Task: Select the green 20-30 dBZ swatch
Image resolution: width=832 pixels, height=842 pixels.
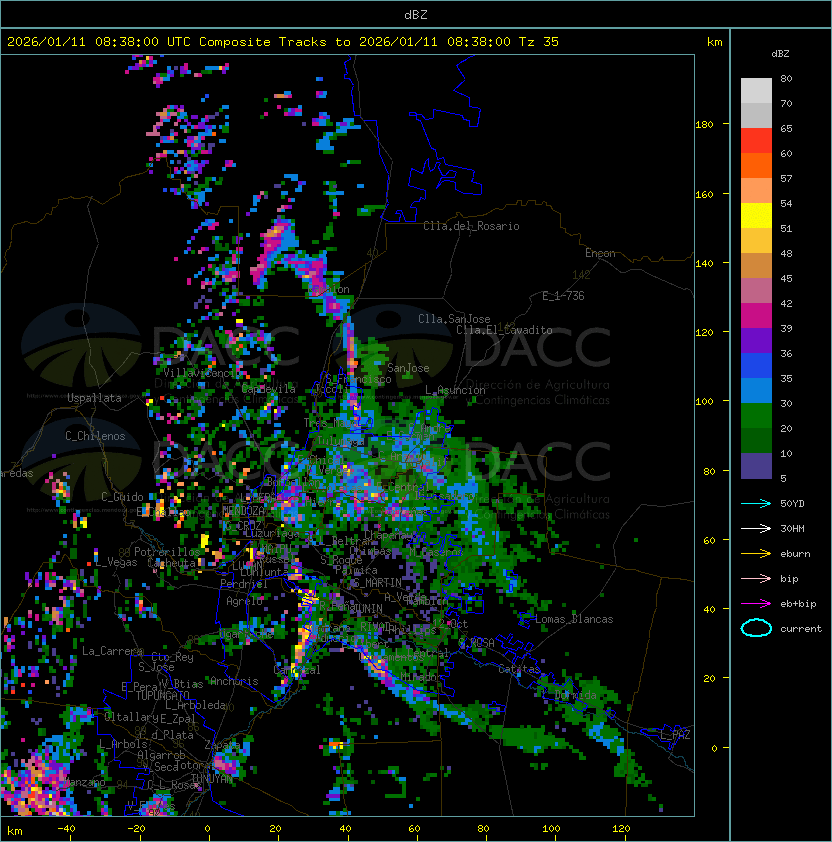Action: 756,416
